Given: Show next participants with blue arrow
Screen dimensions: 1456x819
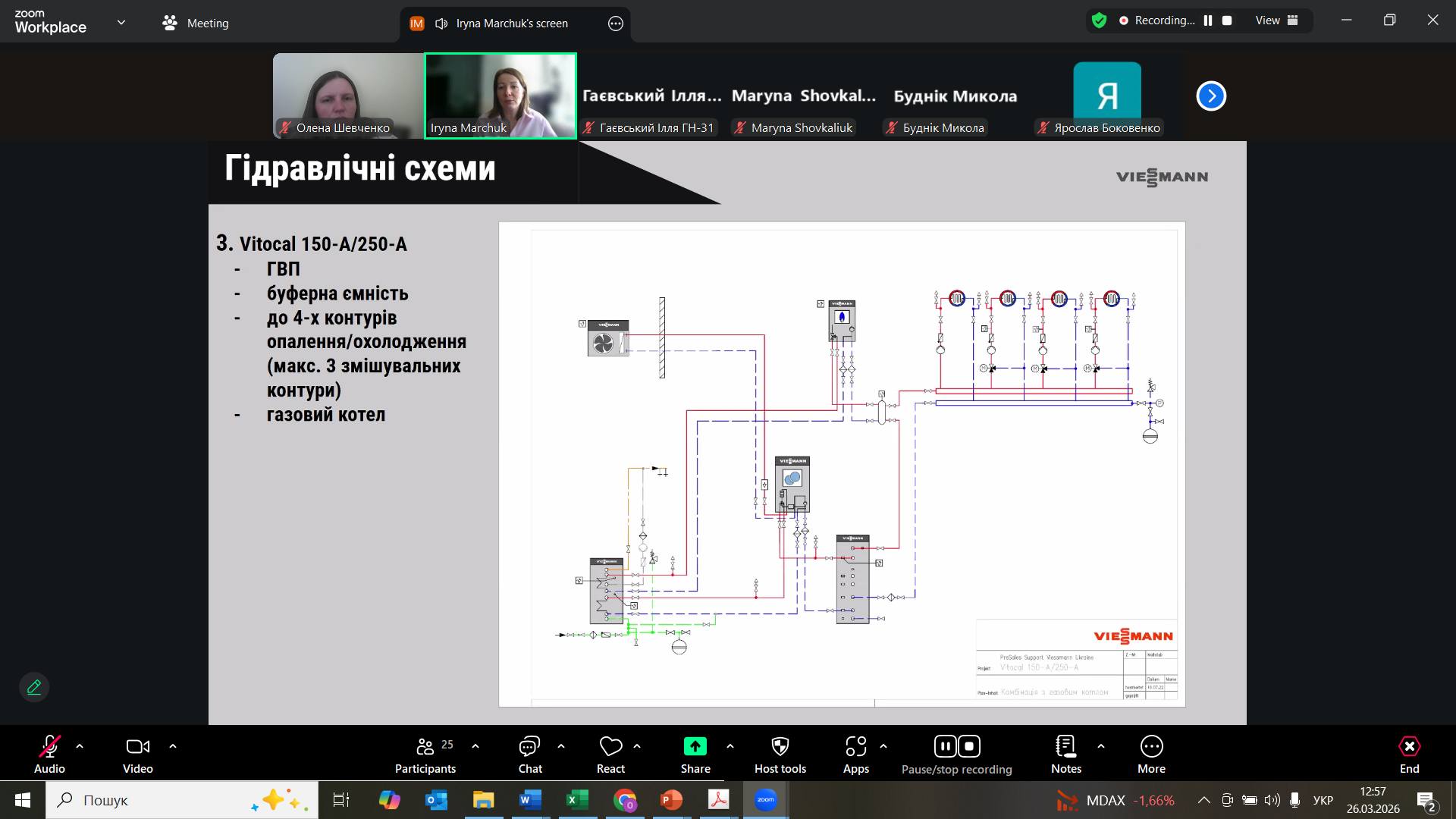Looking at the screenshot, I should tap(1211, 96).
